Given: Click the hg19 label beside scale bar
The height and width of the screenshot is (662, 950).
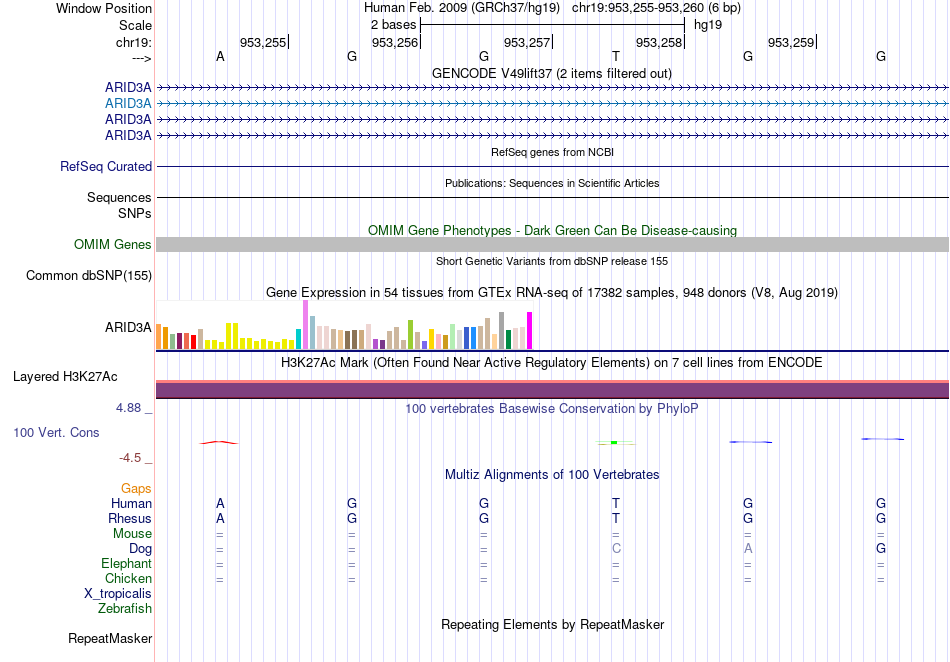Looking at the screenshot, I should (708, 25).
